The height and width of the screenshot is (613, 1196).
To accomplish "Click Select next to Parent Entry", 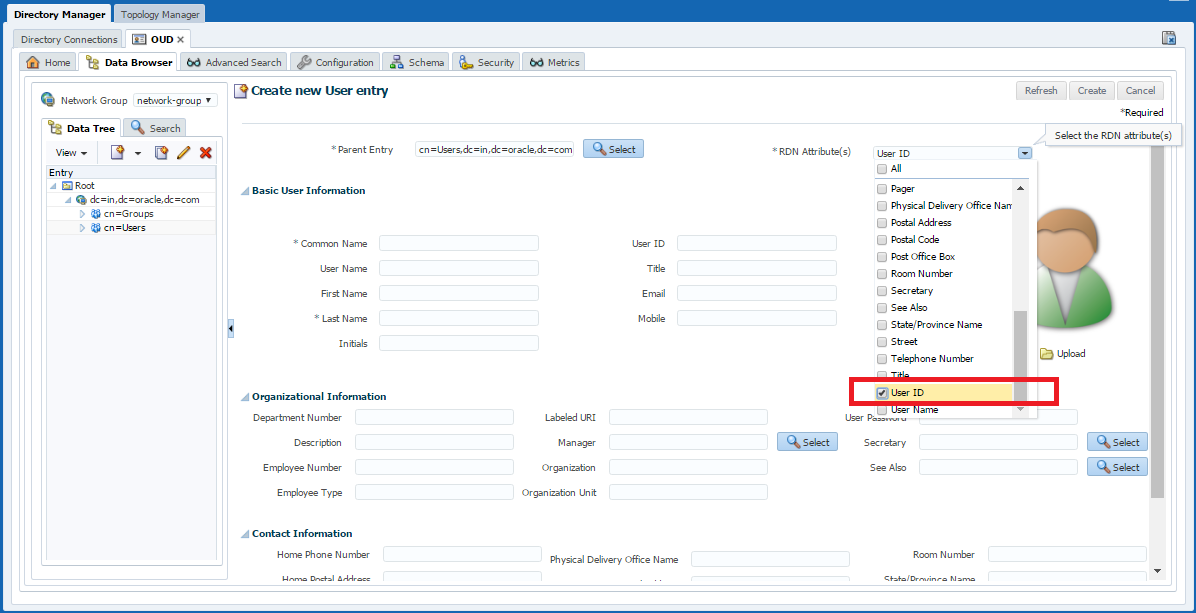I will tap(613, 149).
